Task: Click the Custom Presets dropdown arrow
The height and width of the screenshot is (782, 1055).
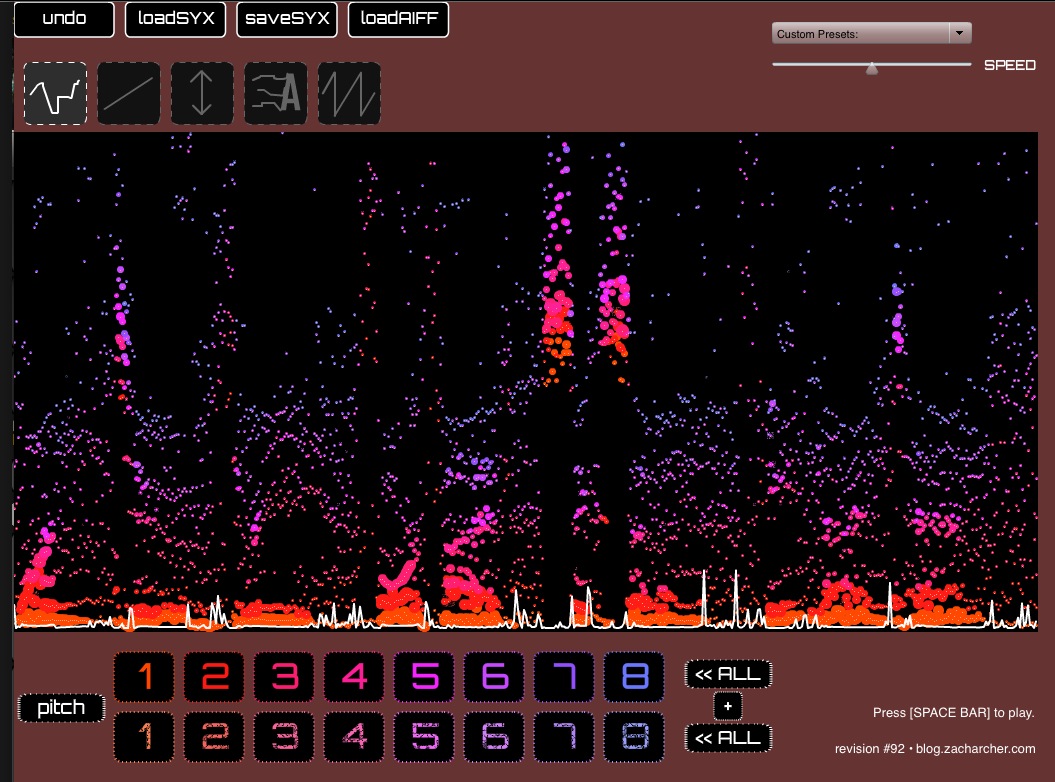Action: click(x=960, y=33)
